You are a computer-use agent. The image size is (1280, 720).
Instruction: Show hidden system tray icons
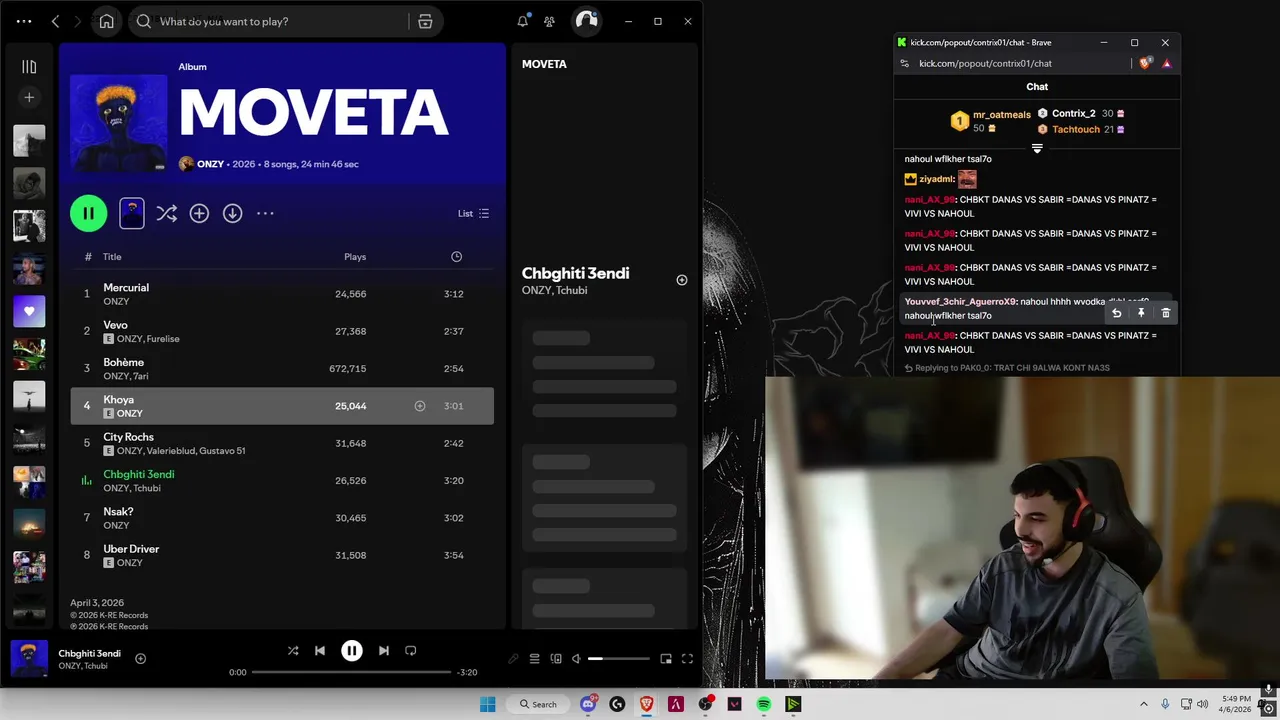1143,704
